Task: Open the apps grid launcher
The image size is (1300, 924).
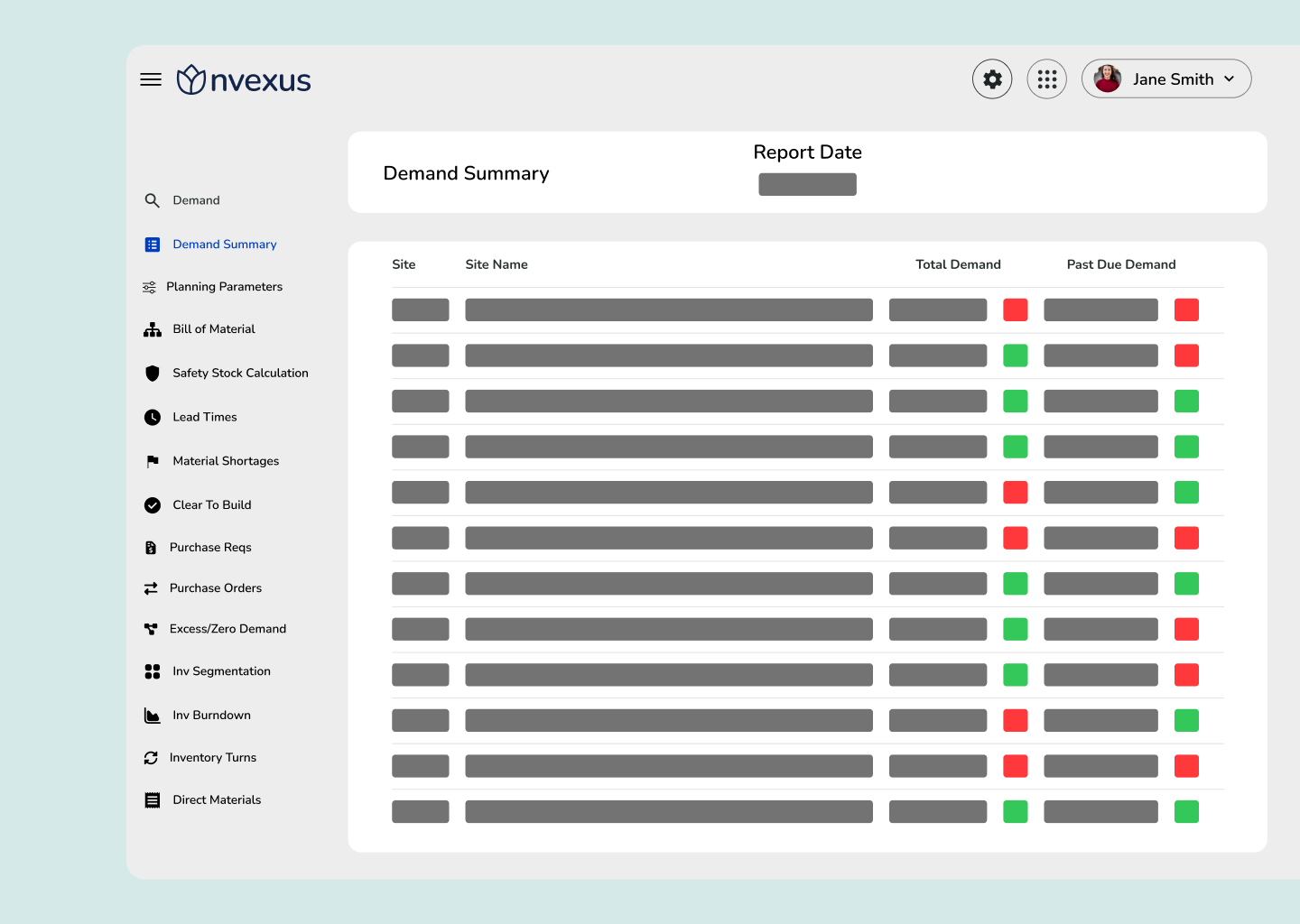Action: pos(1047,79)
